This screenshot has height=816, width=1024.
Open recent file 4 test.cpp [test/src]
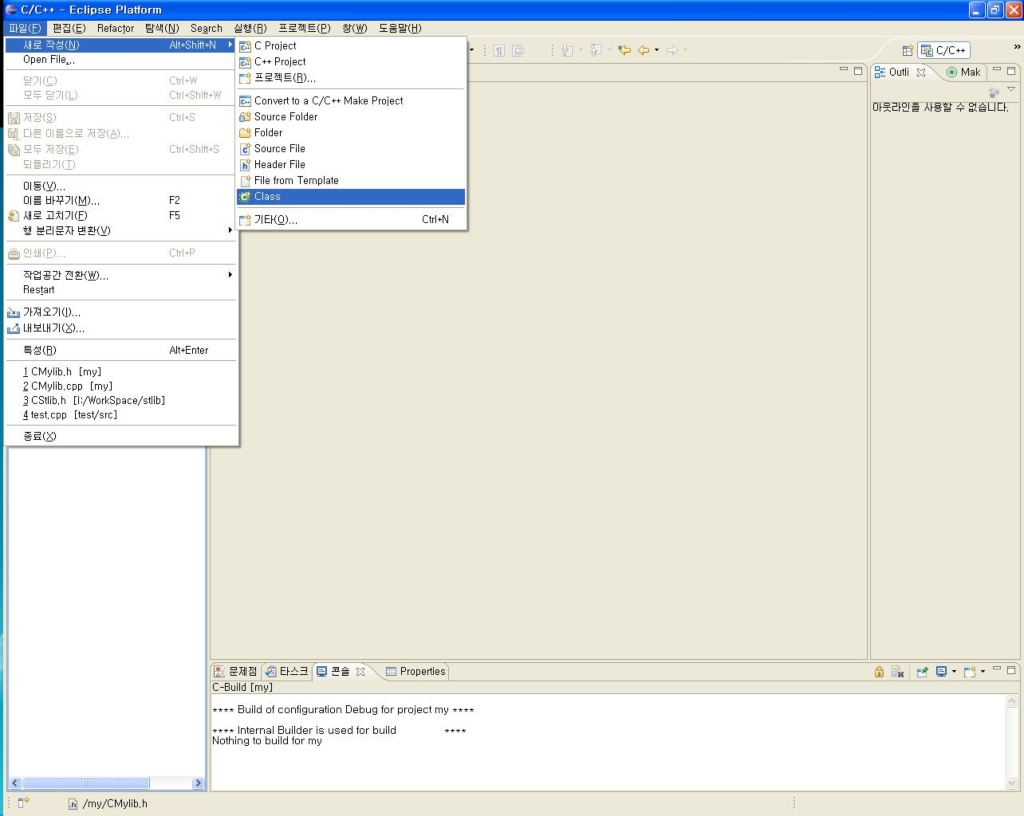121,415
